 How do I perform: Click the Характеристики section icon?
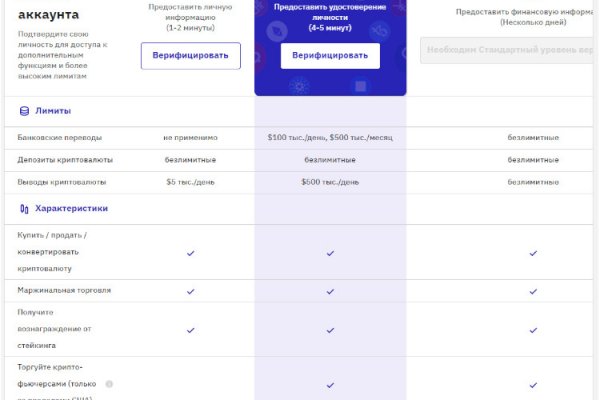(24, 209)
